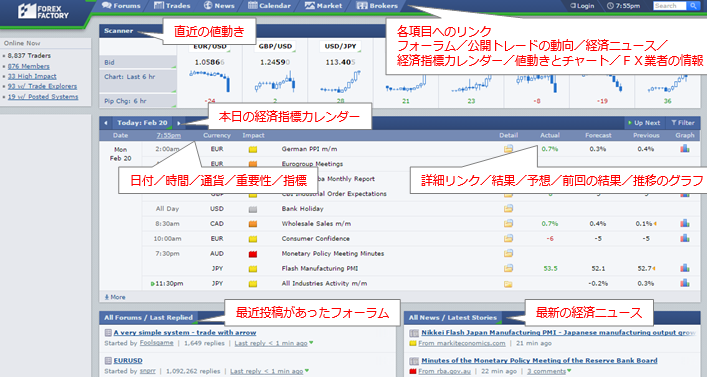The image size is (707, 377).
Task: Open the Market section
Action: 323,6
